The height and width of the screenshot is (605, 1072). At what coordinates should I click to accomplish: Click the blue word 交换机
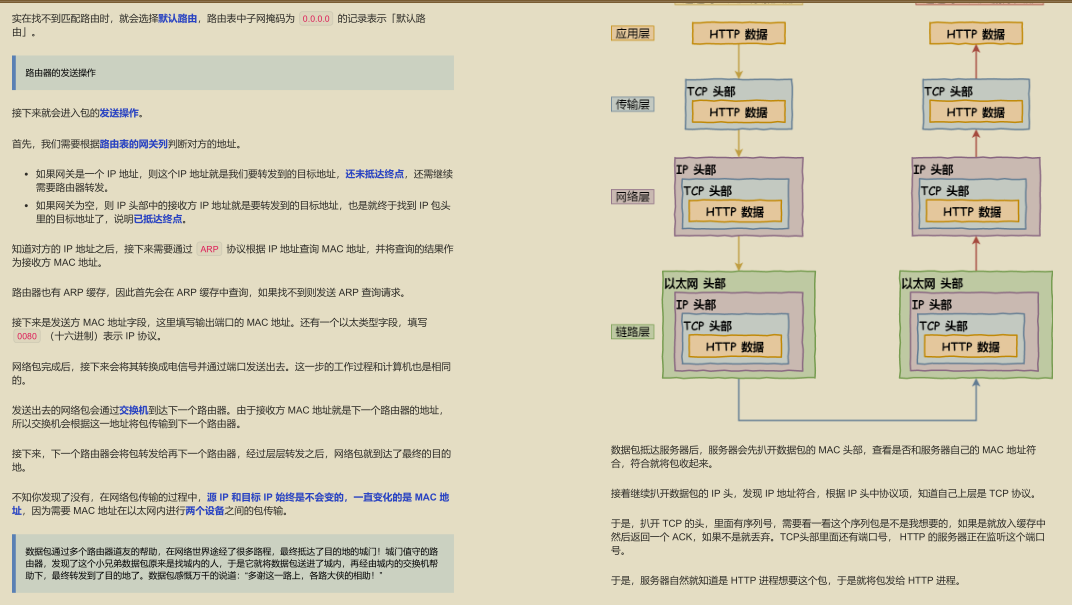pyautogui.click(x=133, y=410)
